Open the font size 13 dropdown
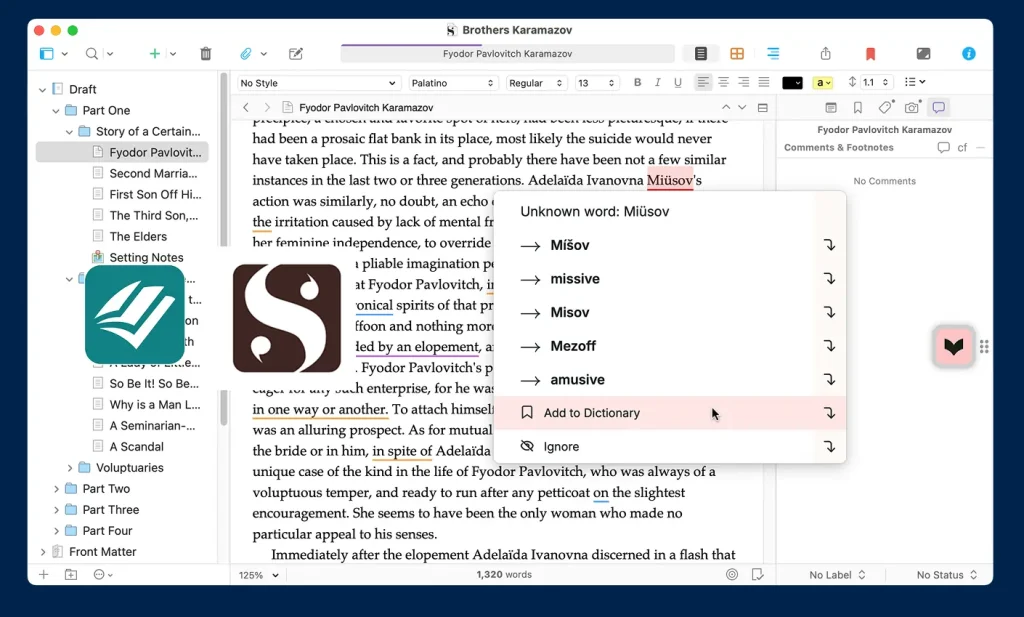1024x617 pixels. (596, 83)
